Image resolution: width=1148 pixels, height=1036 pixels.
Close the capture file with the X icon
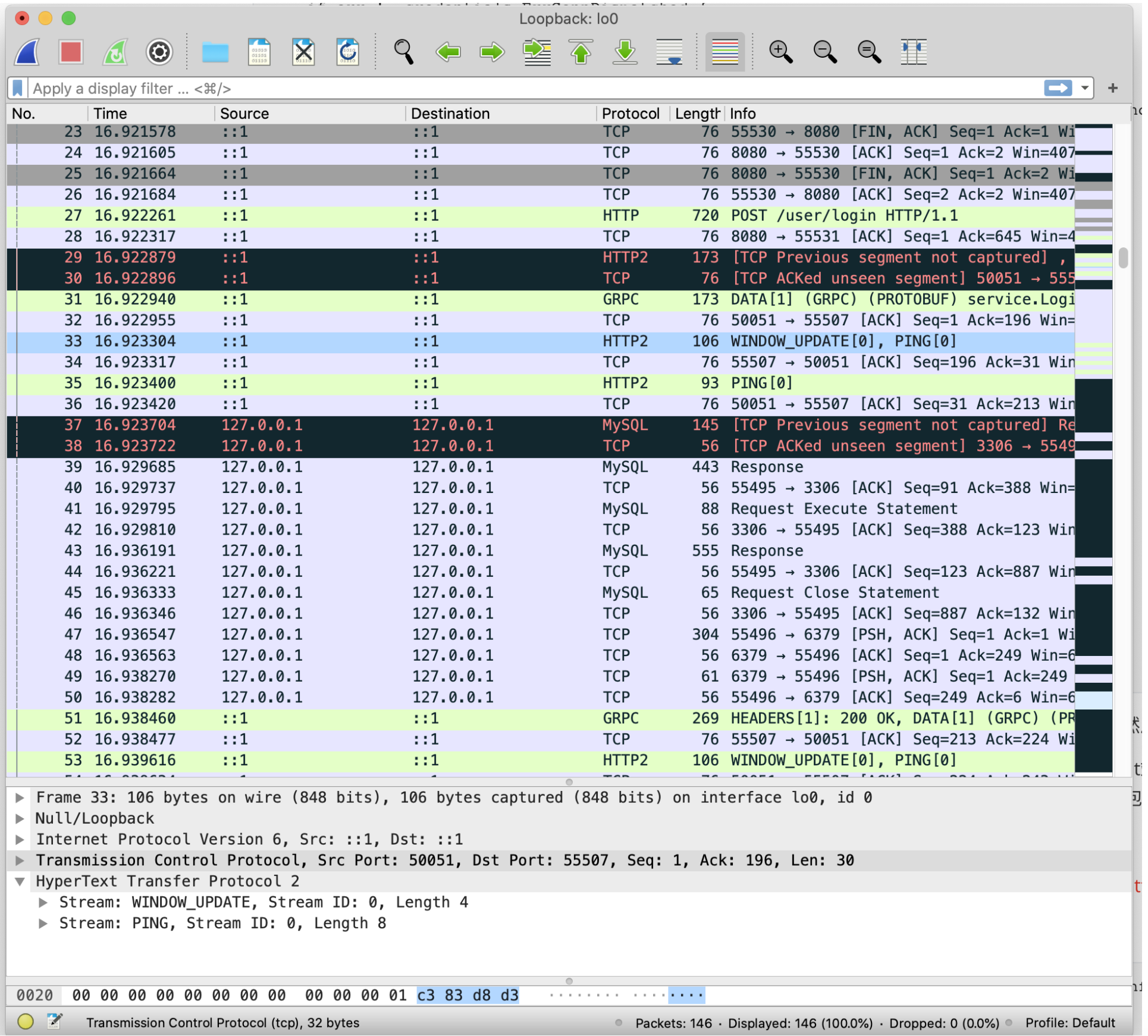click(304, 52)
